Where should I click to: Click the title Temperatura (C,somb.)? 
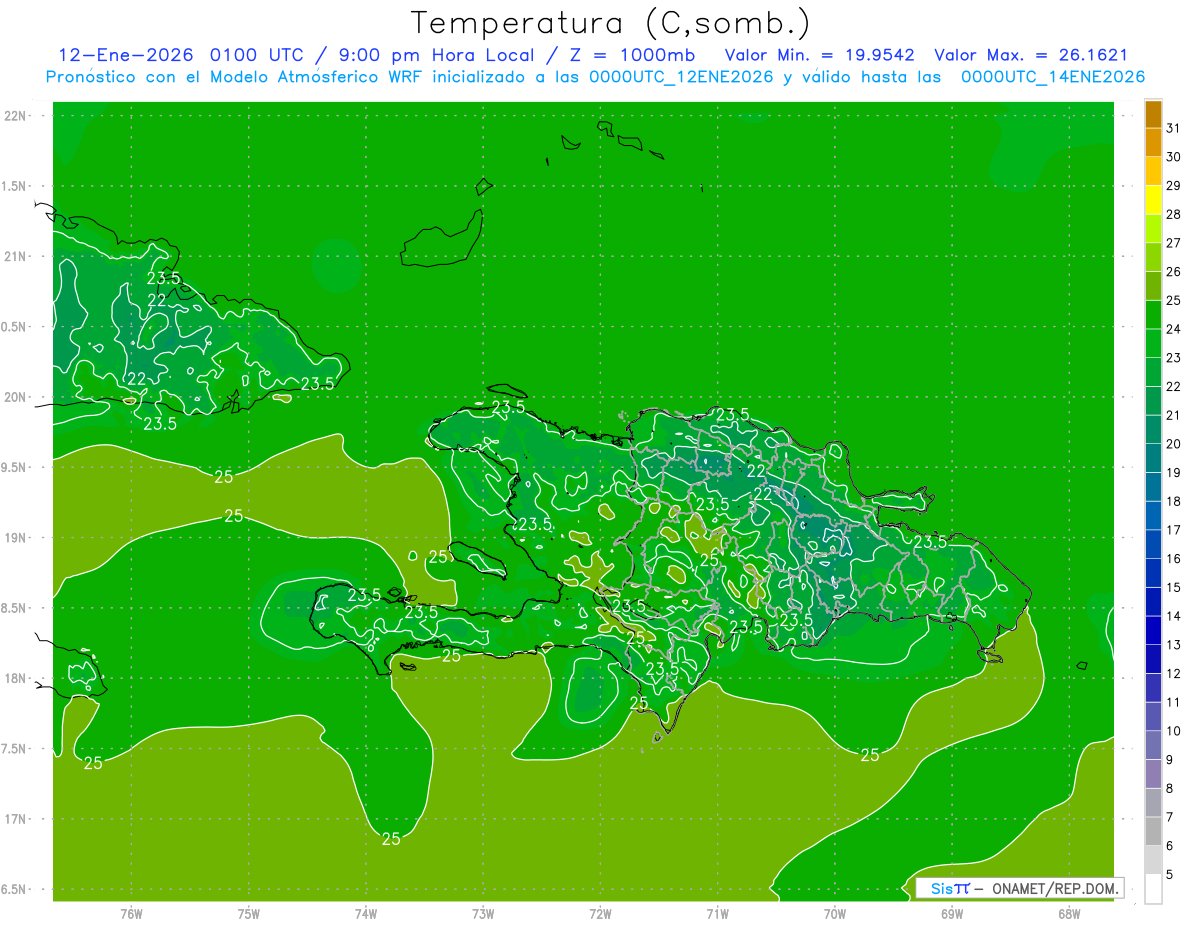[610, 24]
